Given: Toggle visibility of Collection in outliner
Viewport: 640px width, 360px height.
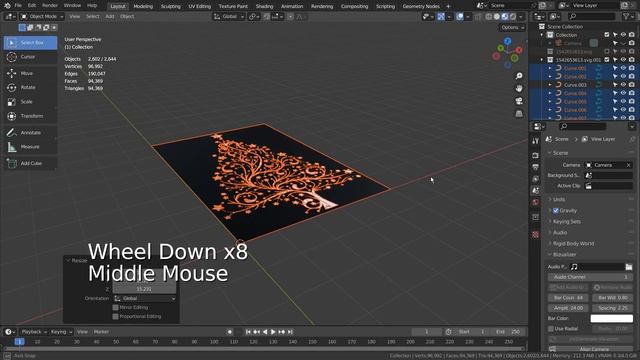Looking at the screenshot, I should tap(623, 35).
